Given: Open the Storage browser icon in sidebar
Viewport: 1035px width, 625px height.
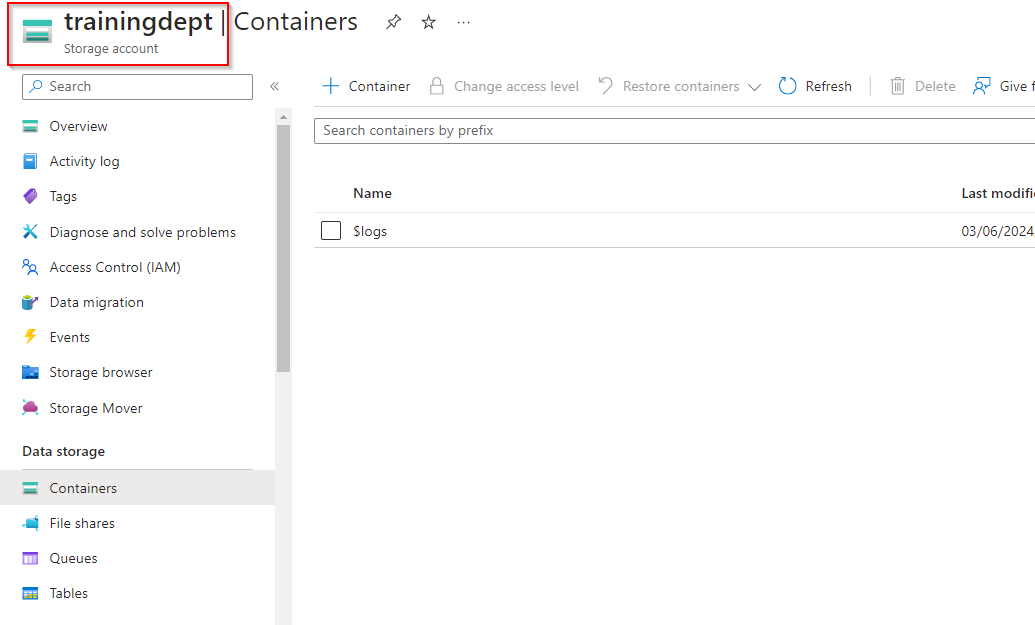Looking at the screenshot, I should pyautogui.click(x=31, y=372).
